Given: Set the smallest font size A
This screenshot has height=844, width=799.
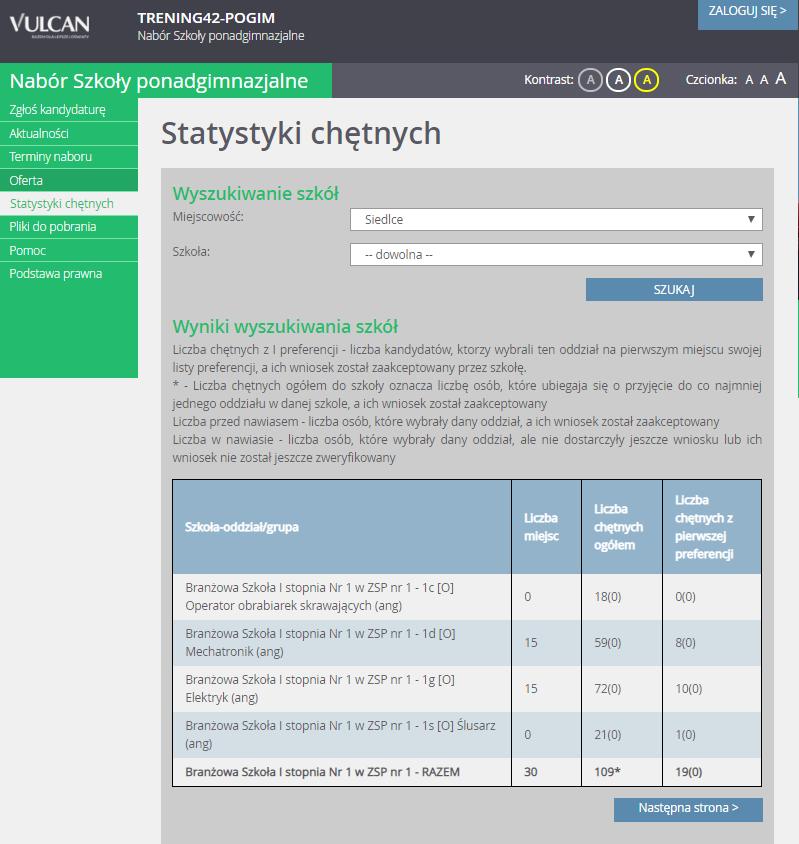Looking at the screenshot, I should click(x=749, y=80).
